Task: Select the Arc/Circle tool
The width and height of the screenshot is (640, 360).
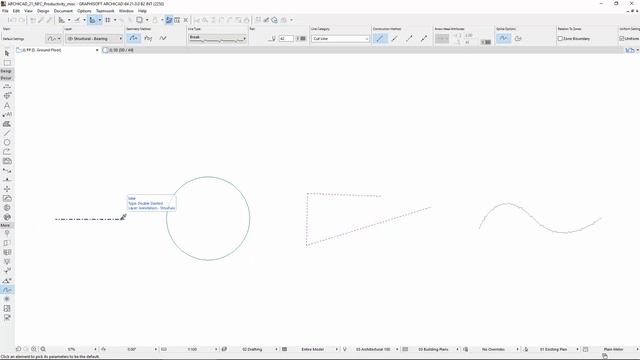Action: pyautogui.click(x=7, y=142)
